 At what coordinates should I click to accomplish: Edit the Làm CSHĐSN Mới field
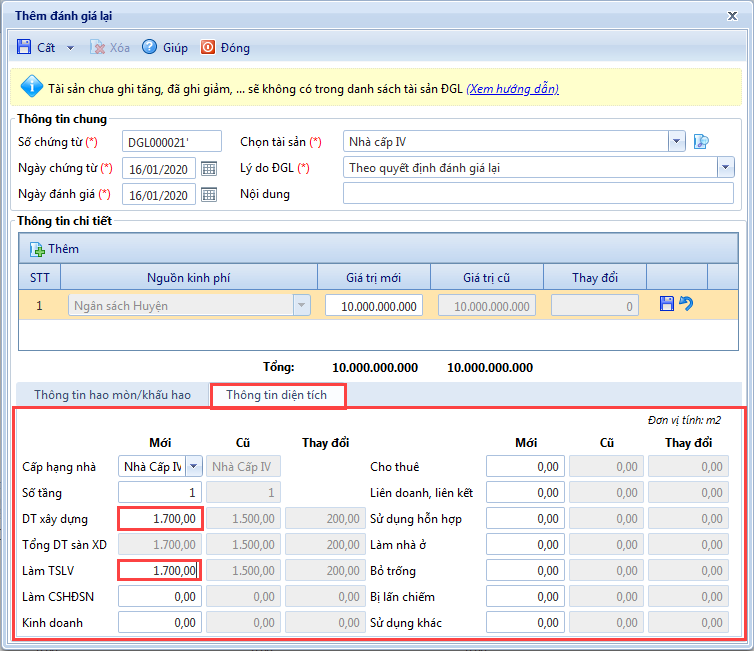click(160, 596)
